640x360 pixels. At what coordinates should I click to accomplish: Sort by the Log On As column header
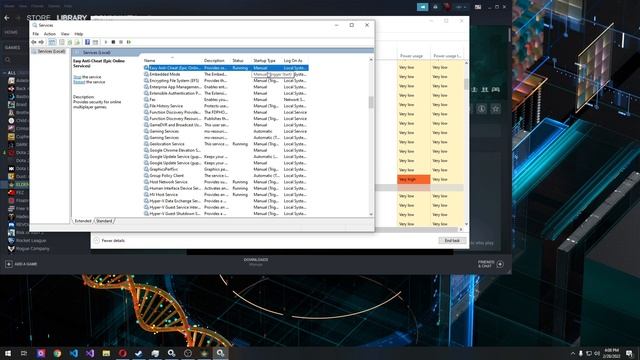point(295,60)
